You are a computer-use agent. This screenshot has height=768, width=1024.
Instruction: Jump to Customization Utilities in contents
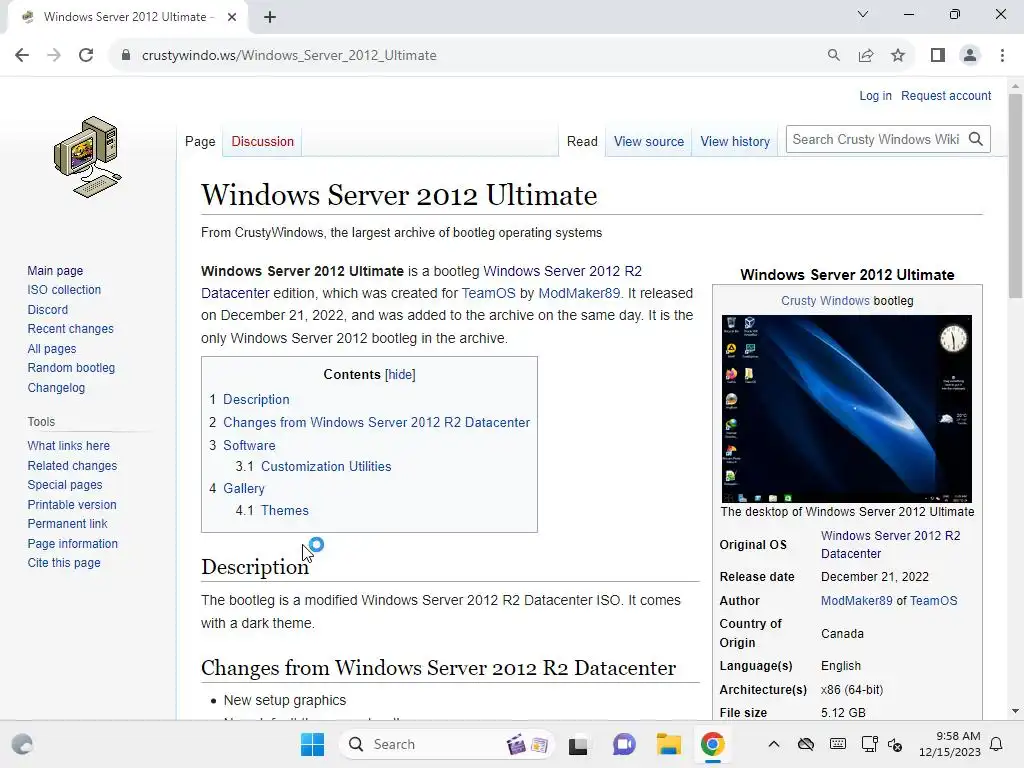coord(326,467)
